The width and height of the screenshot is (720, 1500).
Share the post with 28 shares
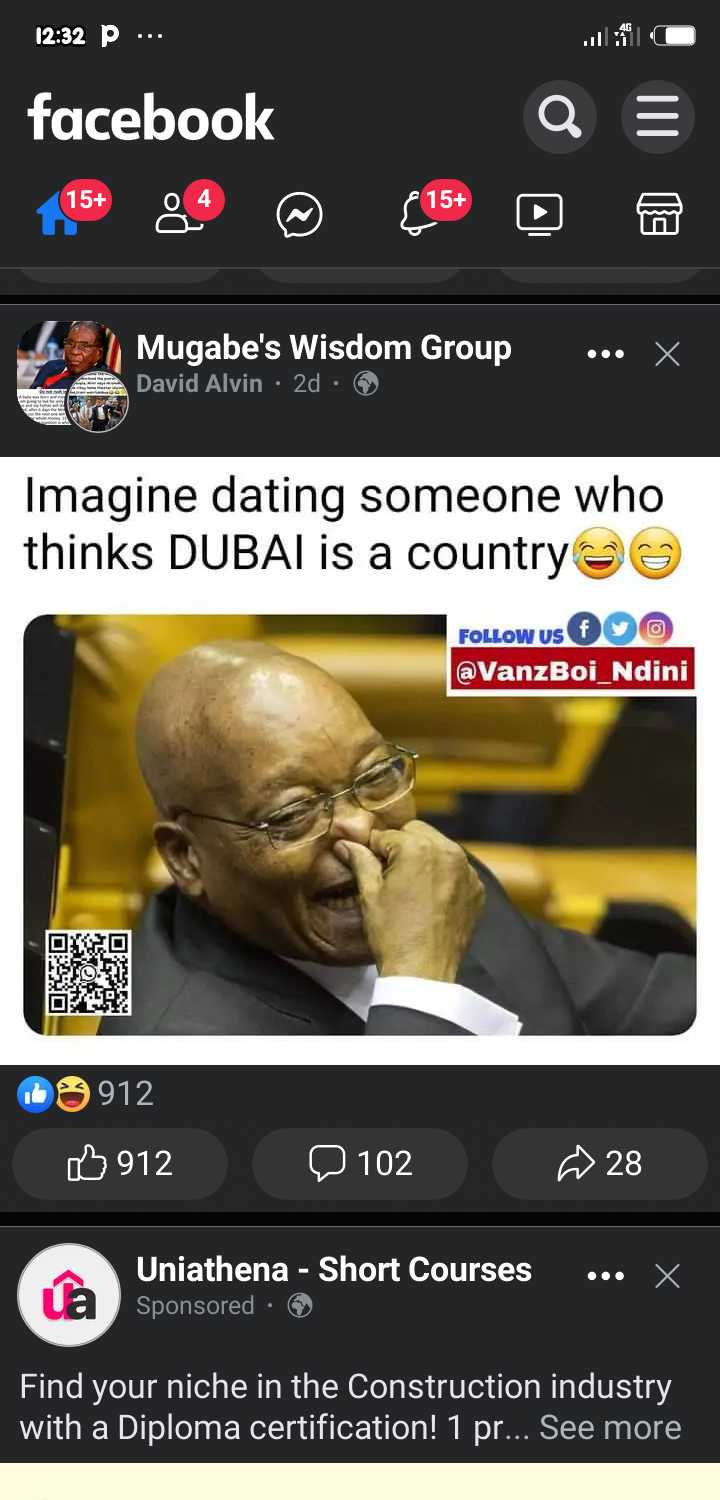pyautogui.click(x=599, y=1163)
